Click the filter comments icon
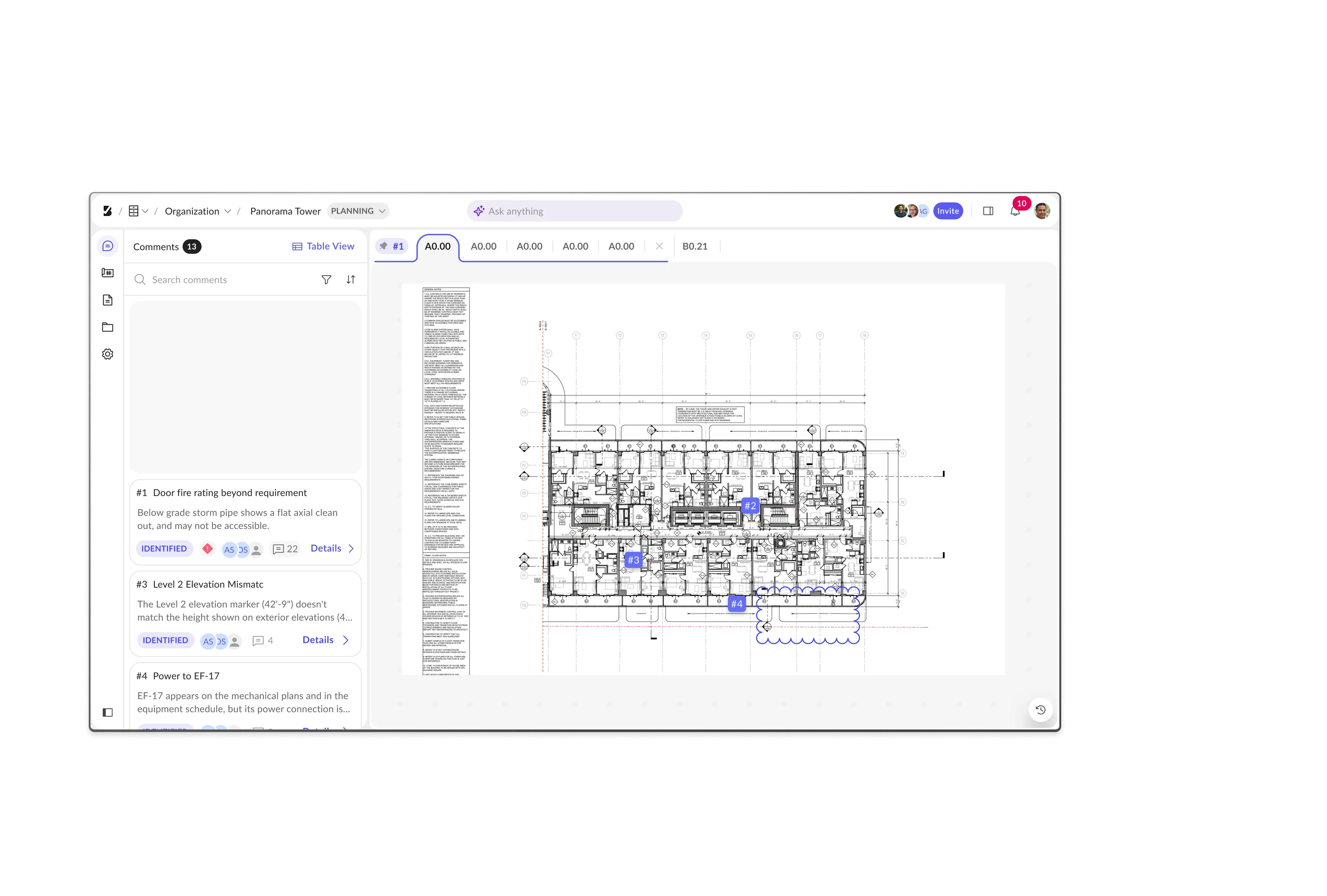The width and height of the screenshot is (1327, 896). (x=326, y=280)
